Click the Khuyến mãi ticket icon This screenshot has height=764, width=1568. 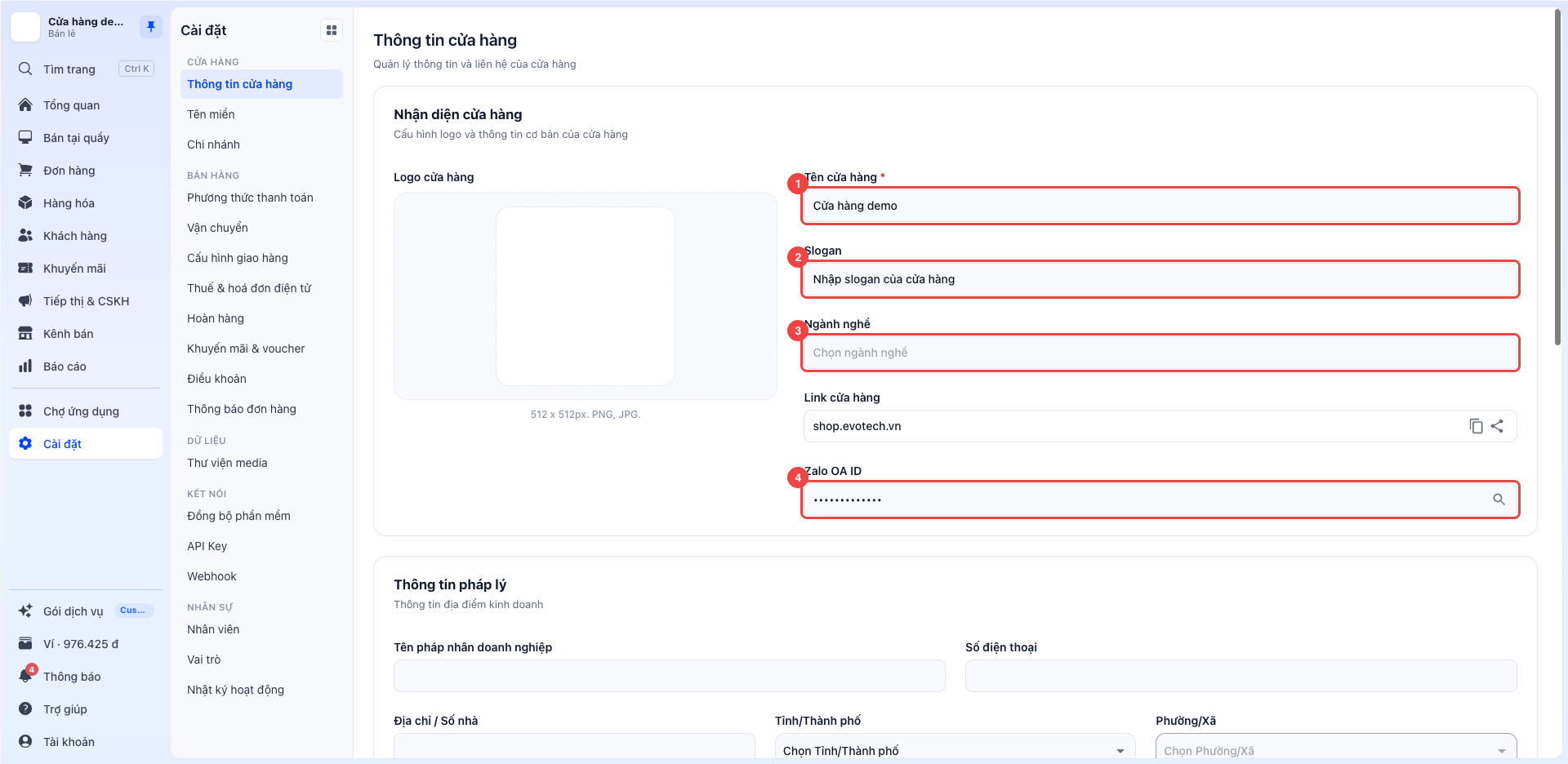pos(25,268)
